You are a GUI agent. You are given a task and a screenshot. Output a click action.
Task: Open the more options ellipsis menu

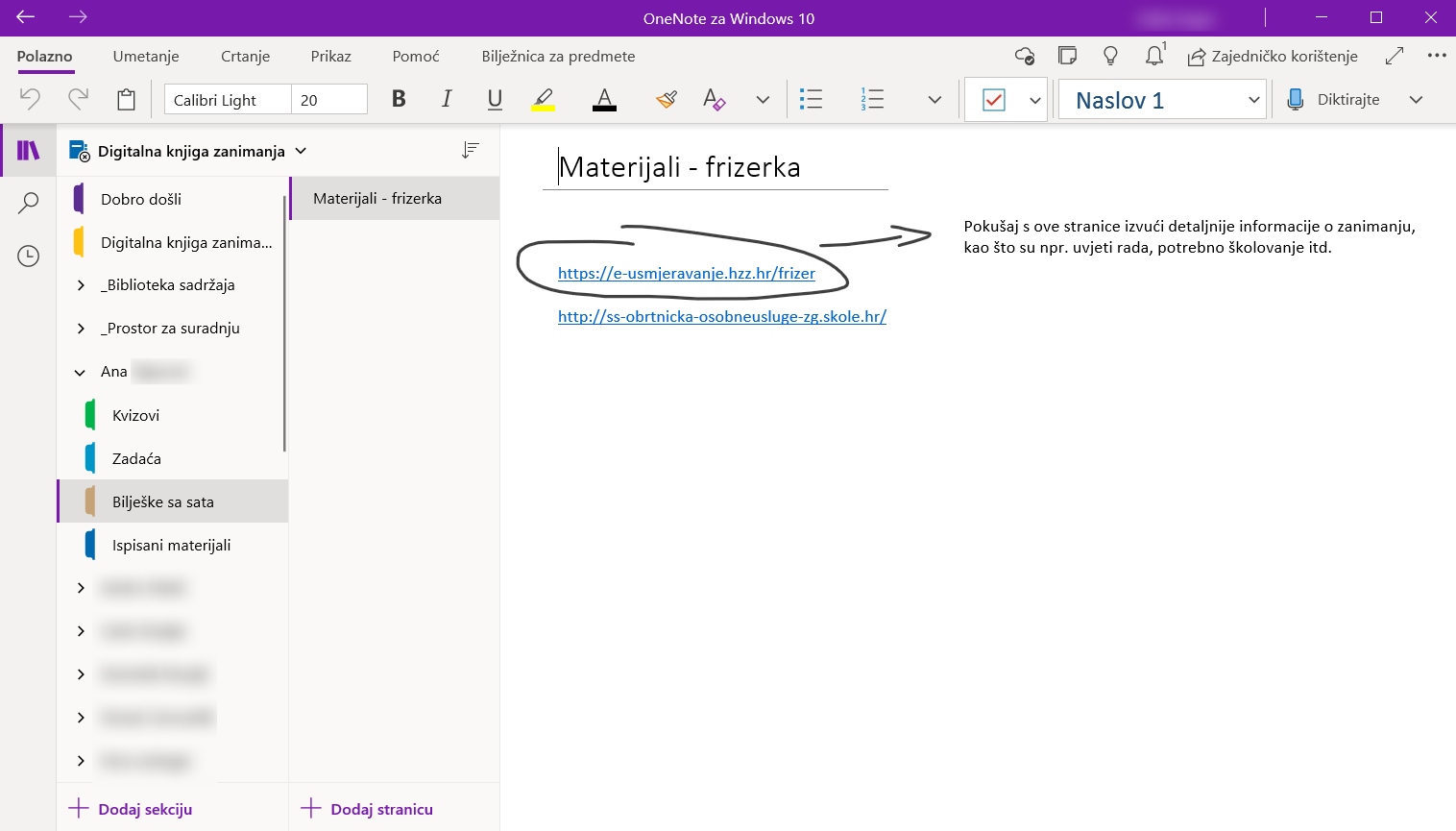1437,56
